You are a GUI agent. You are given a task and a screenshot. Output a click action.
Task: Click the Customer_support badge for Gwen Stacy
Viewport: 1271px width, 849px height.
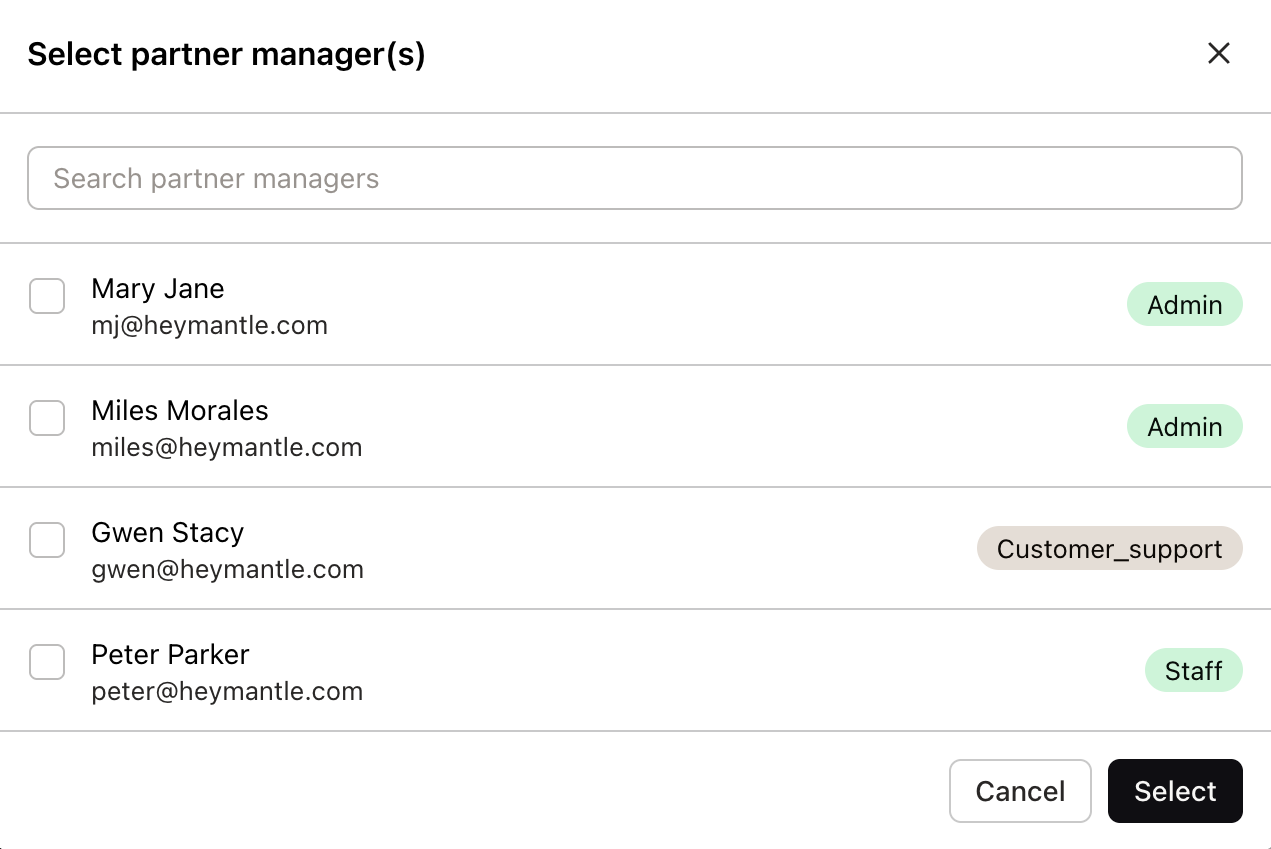1109,548
